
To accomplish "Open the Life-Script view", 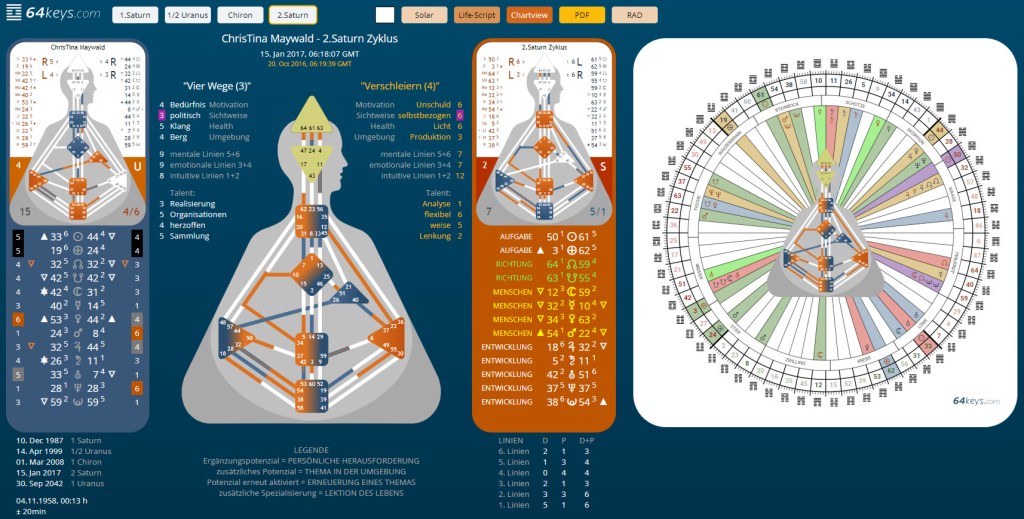I will 477,15.
